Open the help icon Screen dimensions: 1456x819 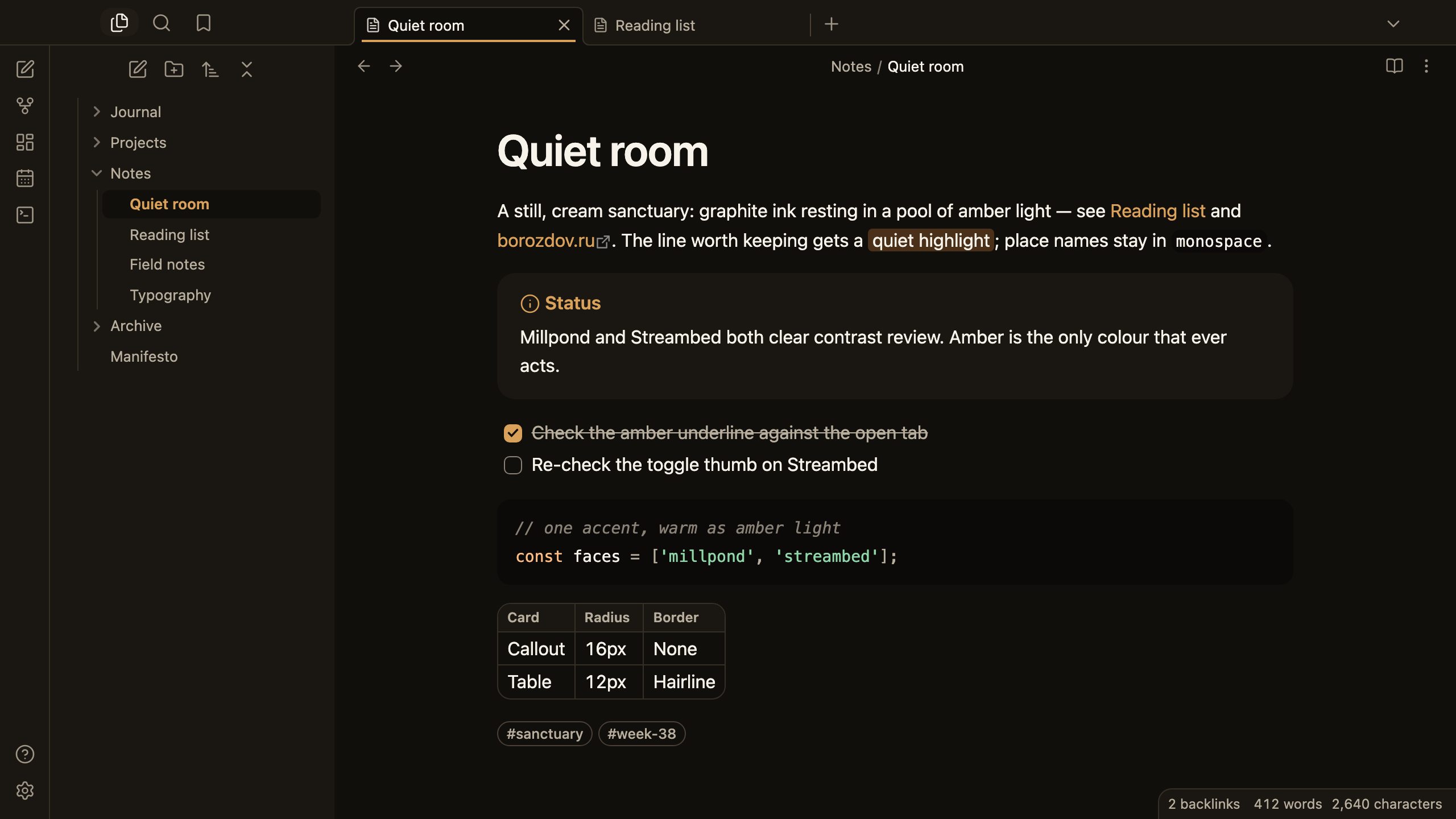click(x=25, y=754)
